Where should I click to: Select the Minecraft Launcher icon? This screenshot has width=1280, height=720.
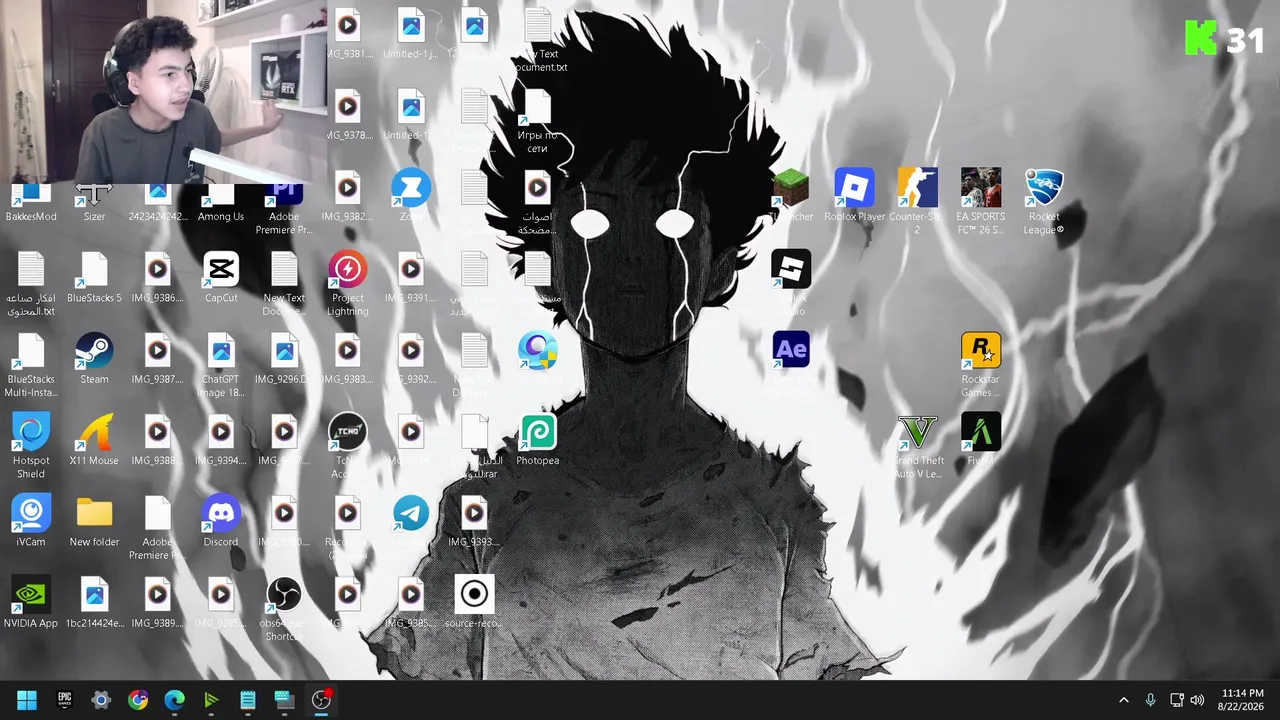[791, 197]
